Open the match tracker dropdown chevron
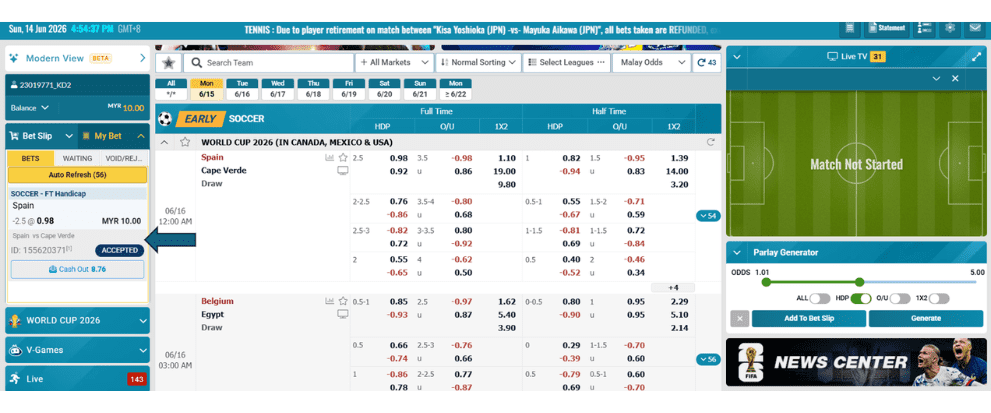This screenshot has height=413, width=991. 937,78
